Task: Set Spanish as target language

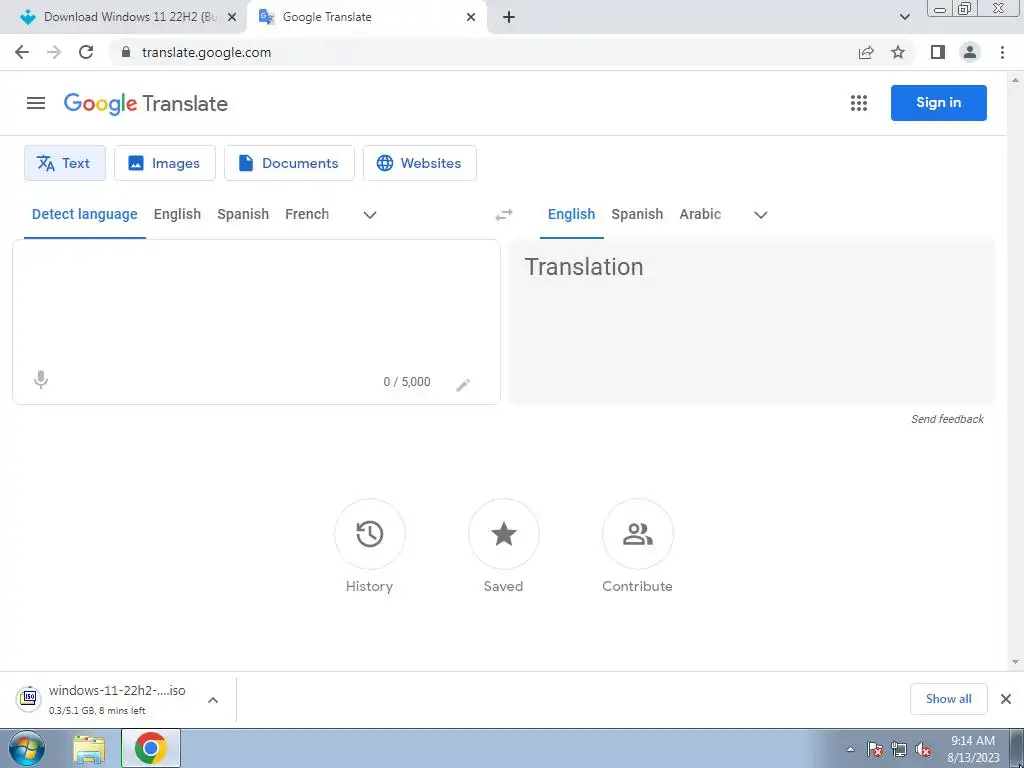Action: 637,214
